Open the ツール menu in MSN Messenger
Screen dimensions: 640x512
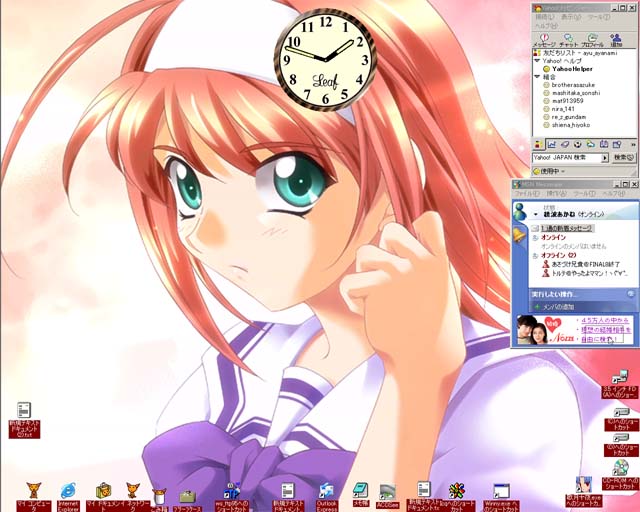(584, 194)
